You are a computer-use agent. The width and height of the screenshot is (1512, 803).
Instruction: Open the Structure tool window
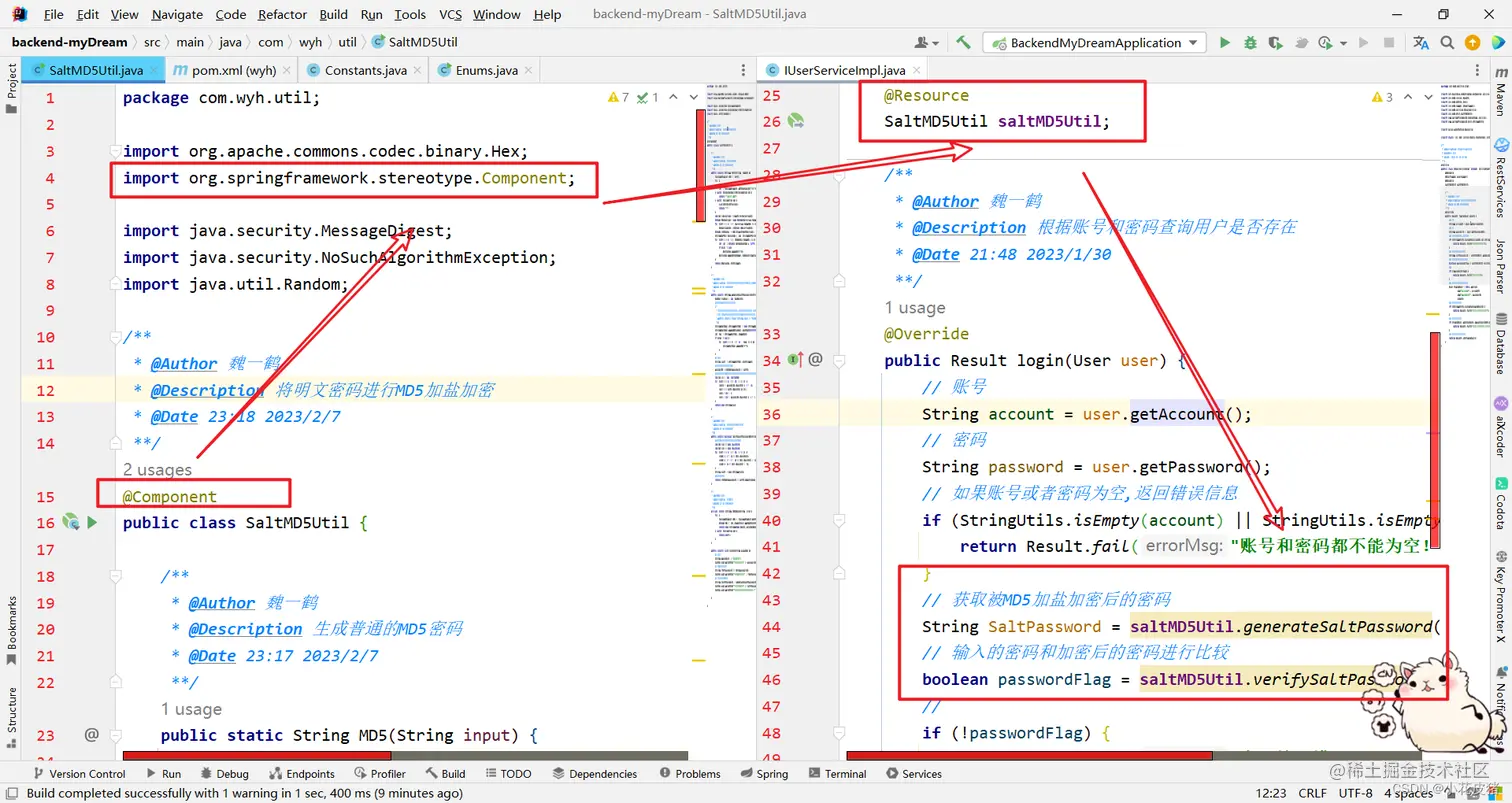(11, 716)
